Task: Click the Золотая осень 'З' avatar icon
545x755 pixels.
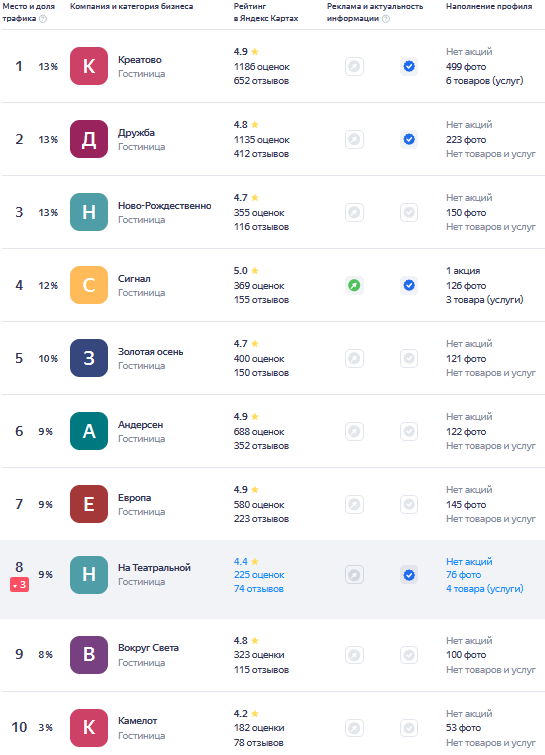Action: click(89, 358)
